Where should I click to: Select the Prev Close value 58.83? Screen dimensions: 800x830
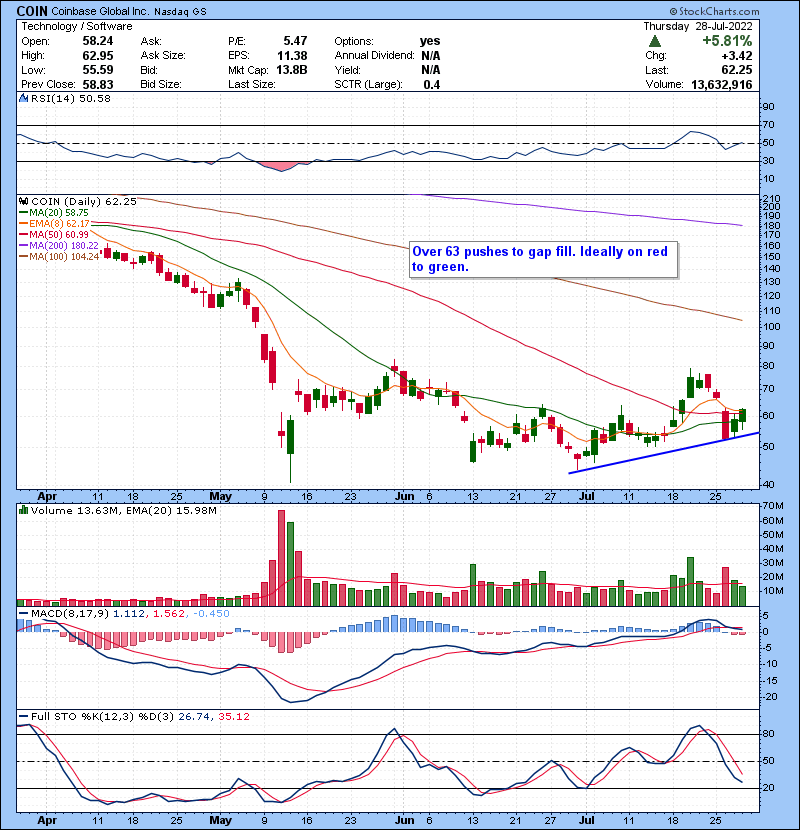click(97, 85)
